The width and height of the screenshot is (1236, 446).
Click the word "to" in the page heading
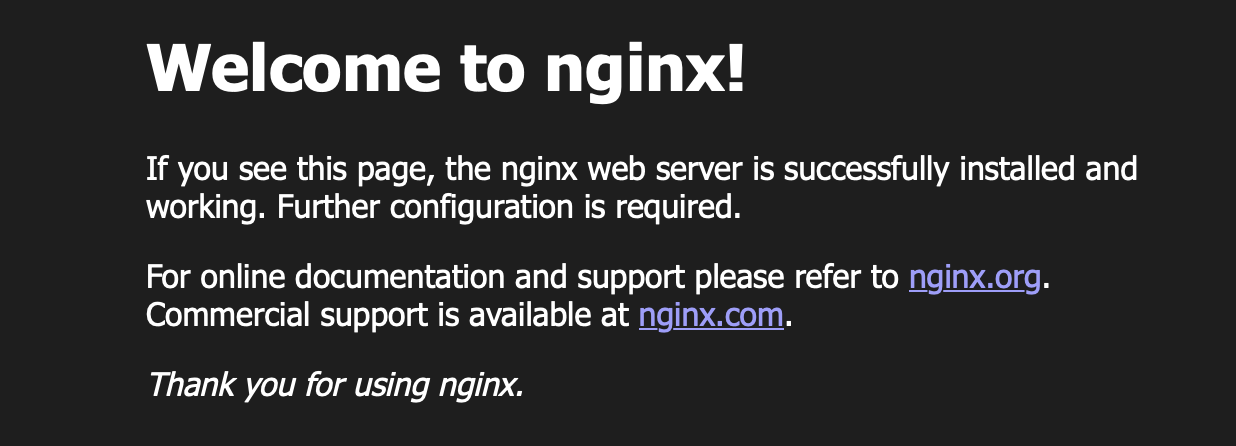pyautogui.click(x=492, y=70)
